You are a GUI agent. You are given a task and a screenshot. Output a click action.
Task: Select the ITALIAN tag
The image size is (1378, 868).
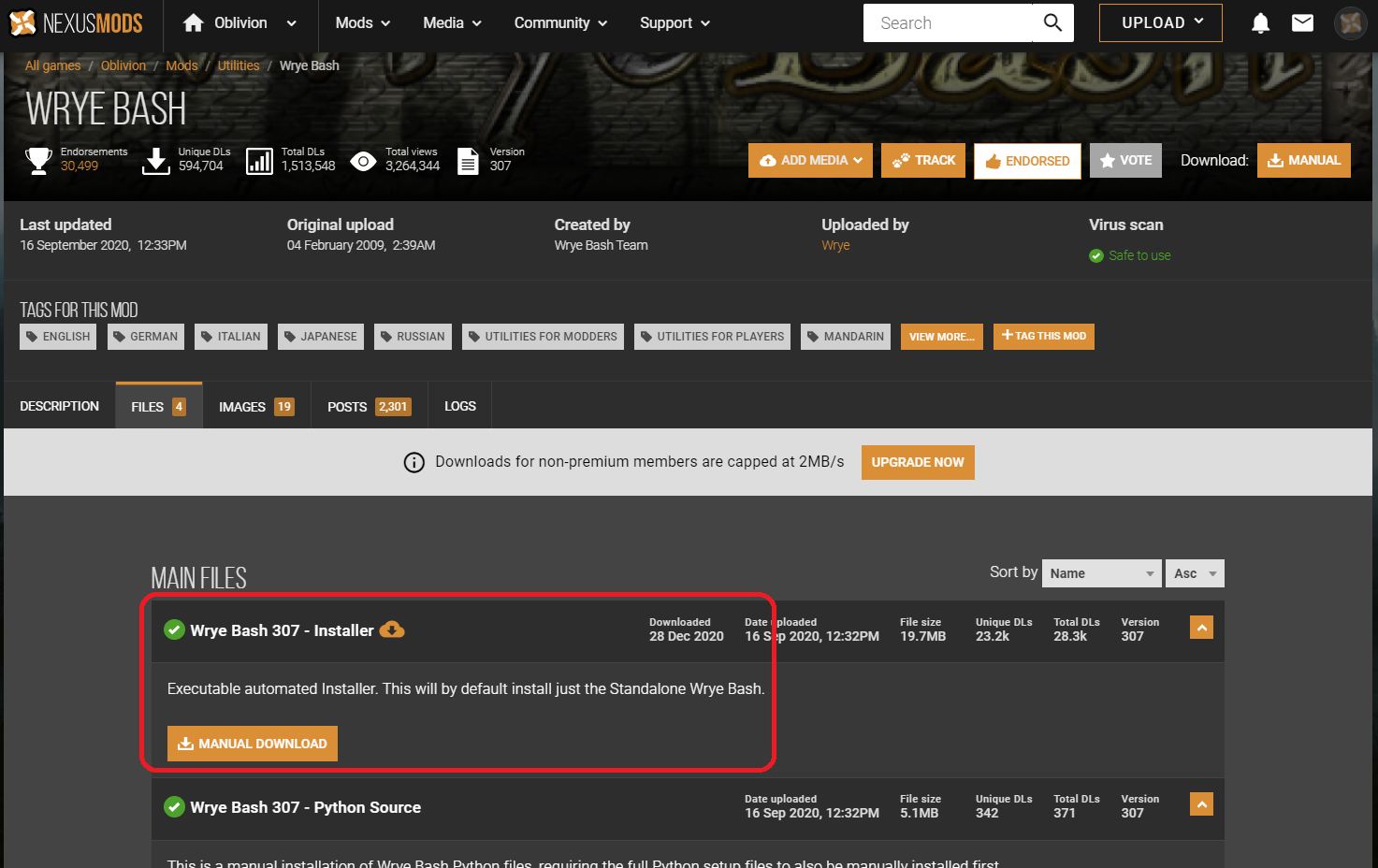pos(231,337)
